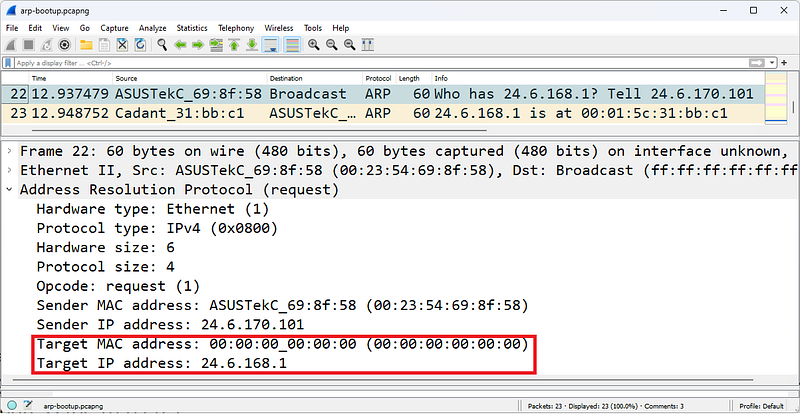Select the Hardware type: Ethernet (1) line

tap(153, 209)
